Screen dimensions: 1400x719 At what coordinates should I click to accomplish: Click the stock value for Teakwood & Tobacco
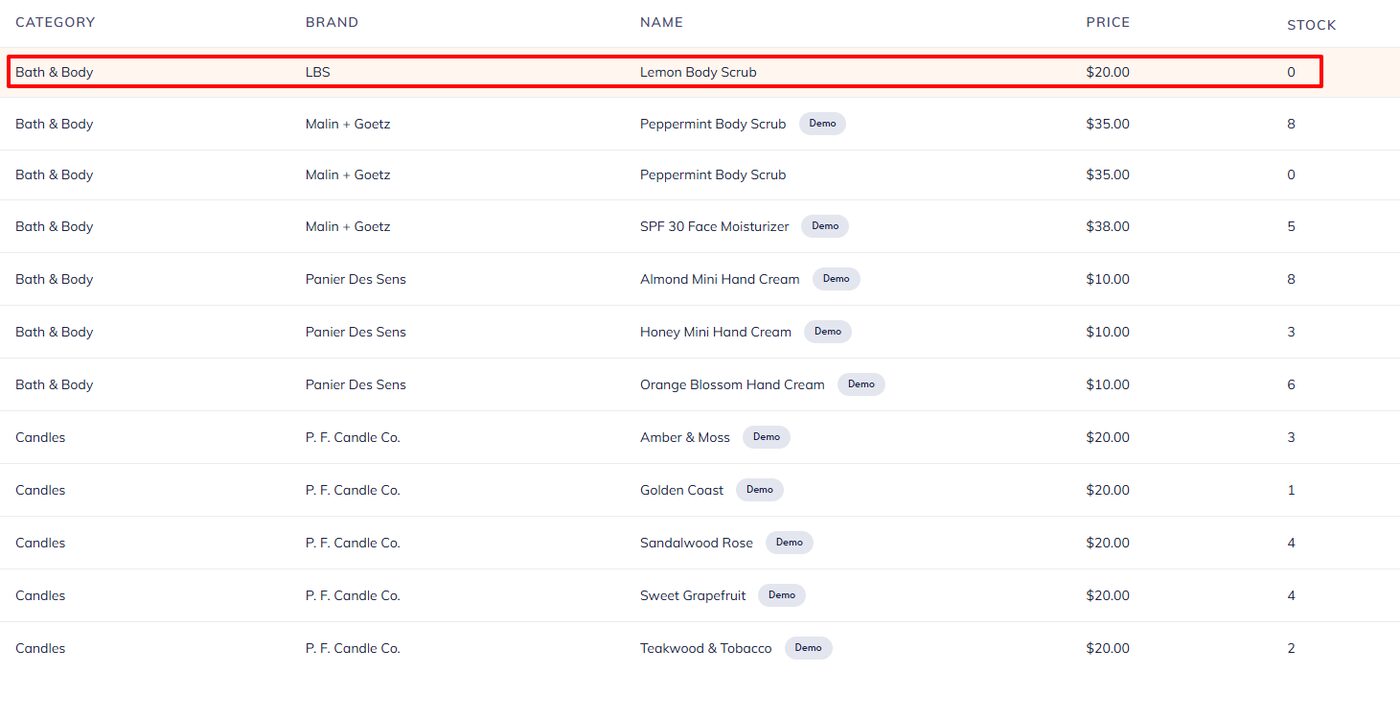pyautogui.click(x=1291, y=649)
